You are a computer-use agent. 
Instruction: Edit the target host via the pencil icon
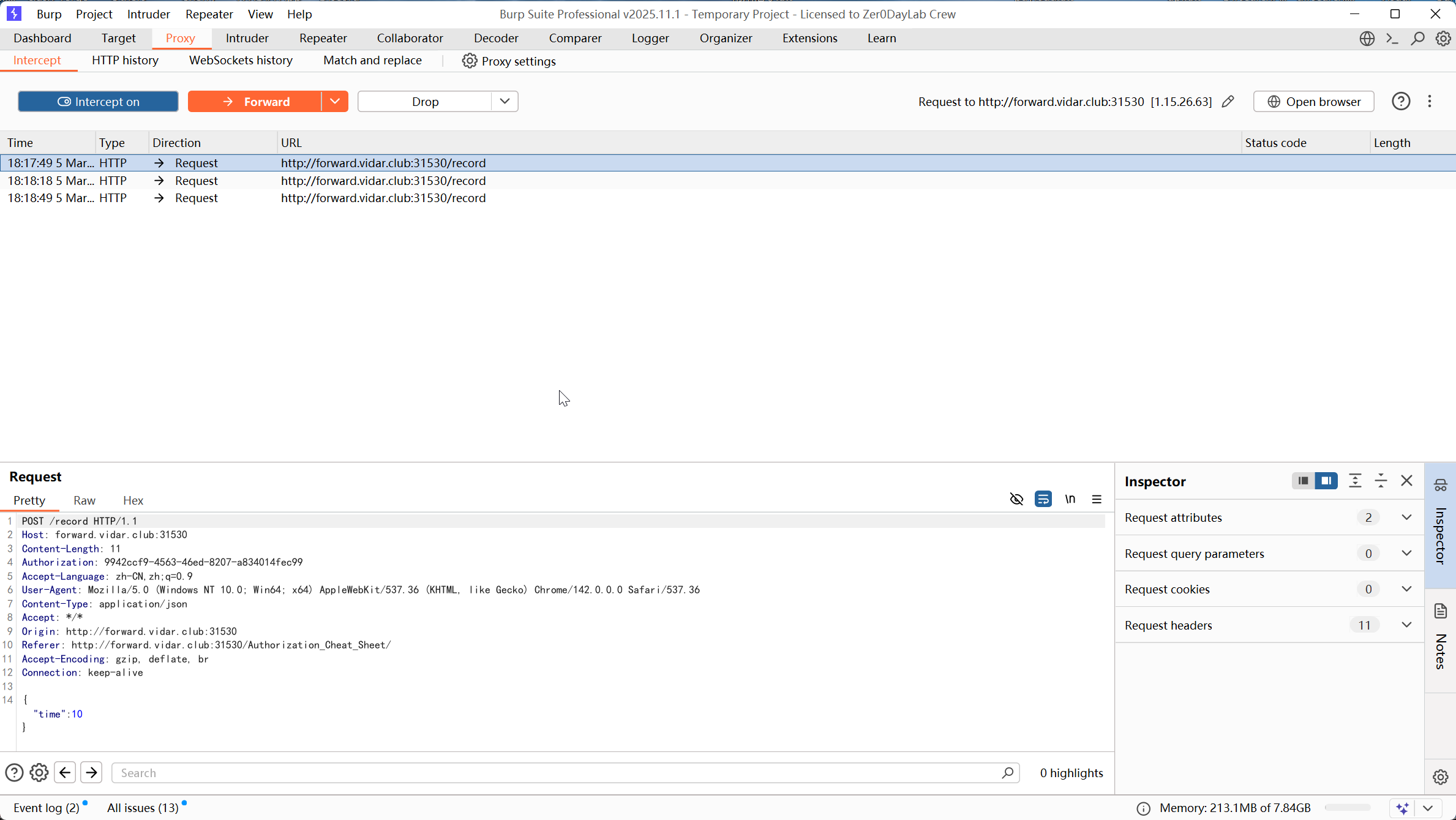click(x=1229, y=102)
